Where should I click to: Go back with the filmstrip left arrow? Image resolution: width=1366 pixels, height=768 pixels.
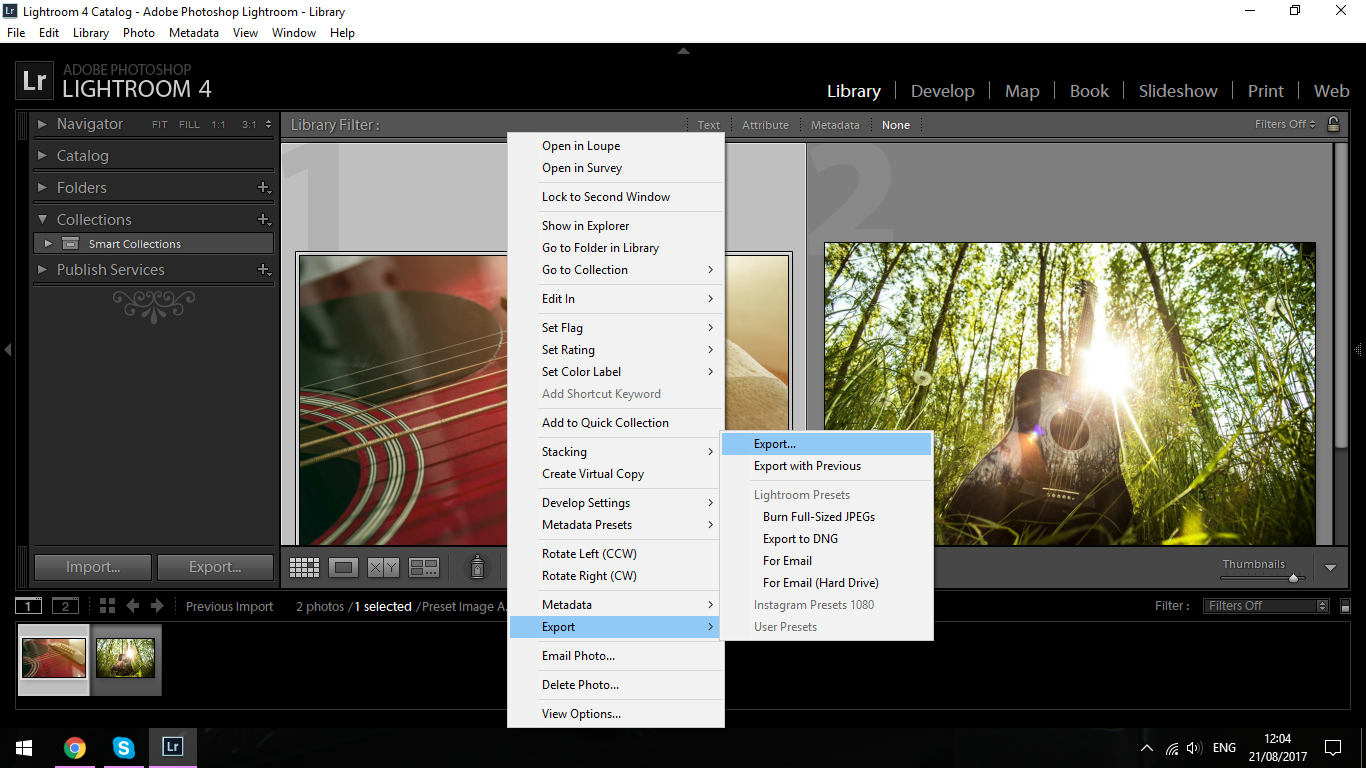133,606
